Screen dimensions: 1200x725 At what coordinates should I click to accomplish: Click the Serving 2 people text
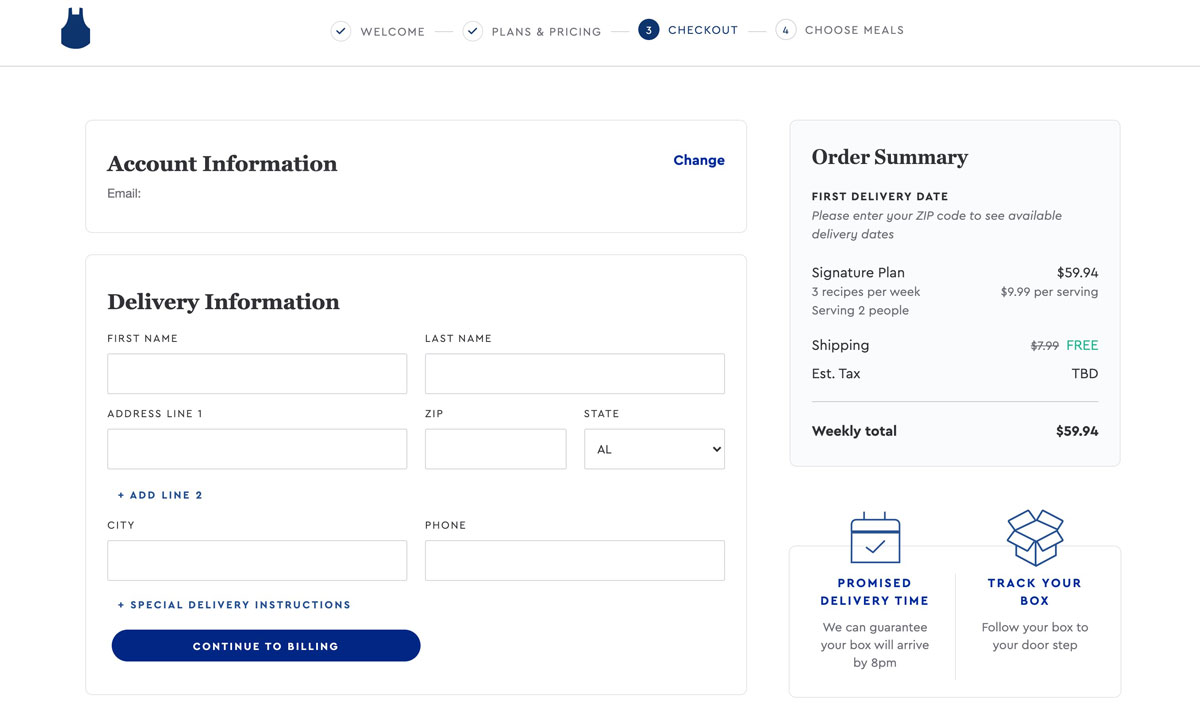[860, 310]
